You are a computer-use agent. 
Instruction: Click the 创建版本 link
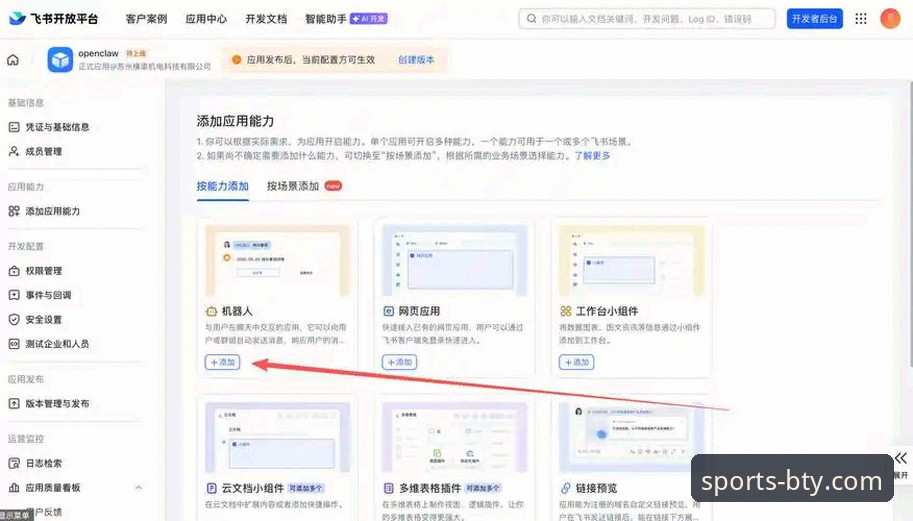point(416,59)
